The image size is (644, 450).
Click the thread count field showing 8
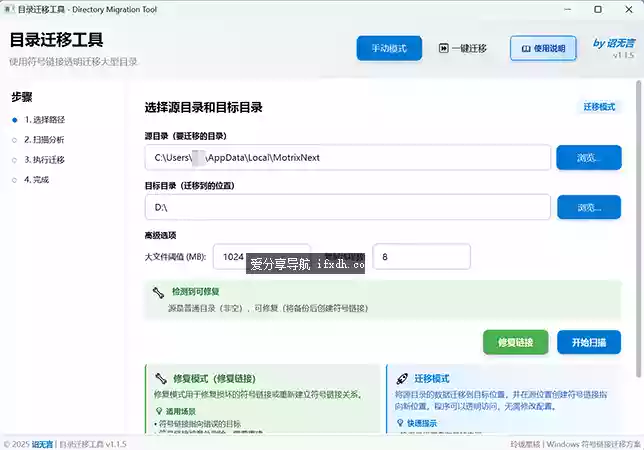coord(421,257)
